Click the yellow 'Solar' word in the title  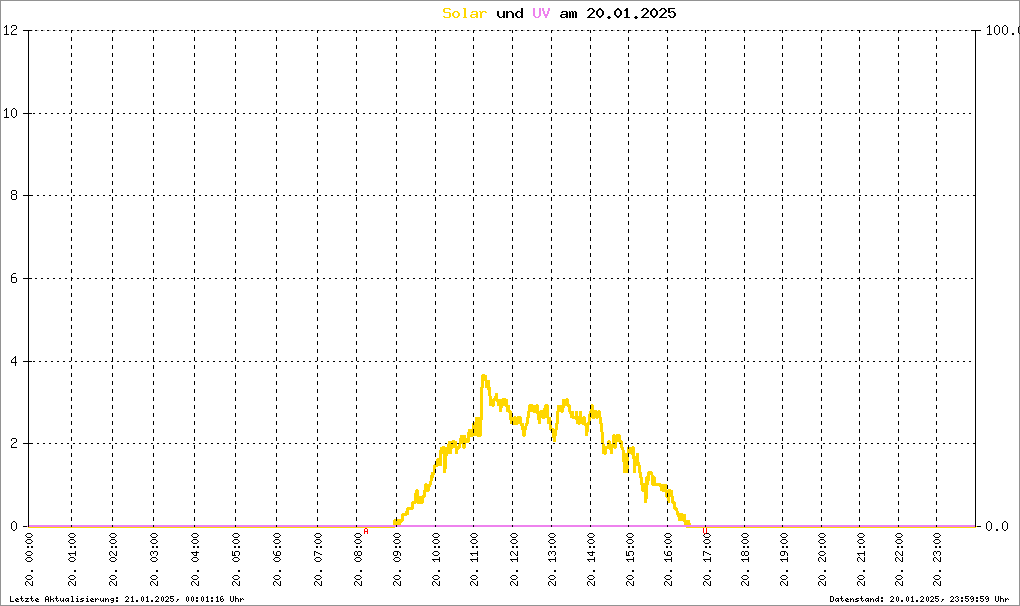coord(464,13)
